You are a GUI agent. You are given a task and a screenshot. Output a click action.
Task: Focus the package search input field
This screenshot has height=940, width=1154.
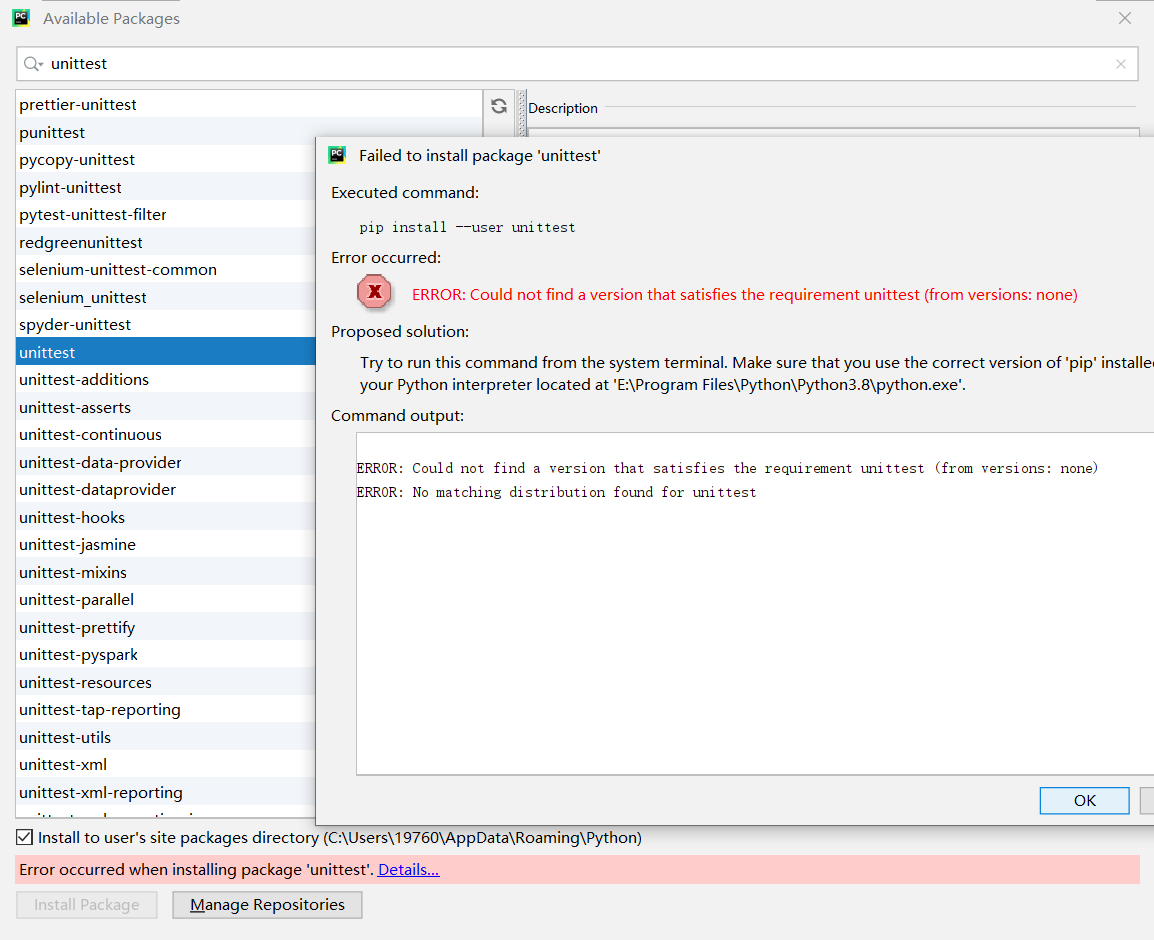[x=577, y=64]
